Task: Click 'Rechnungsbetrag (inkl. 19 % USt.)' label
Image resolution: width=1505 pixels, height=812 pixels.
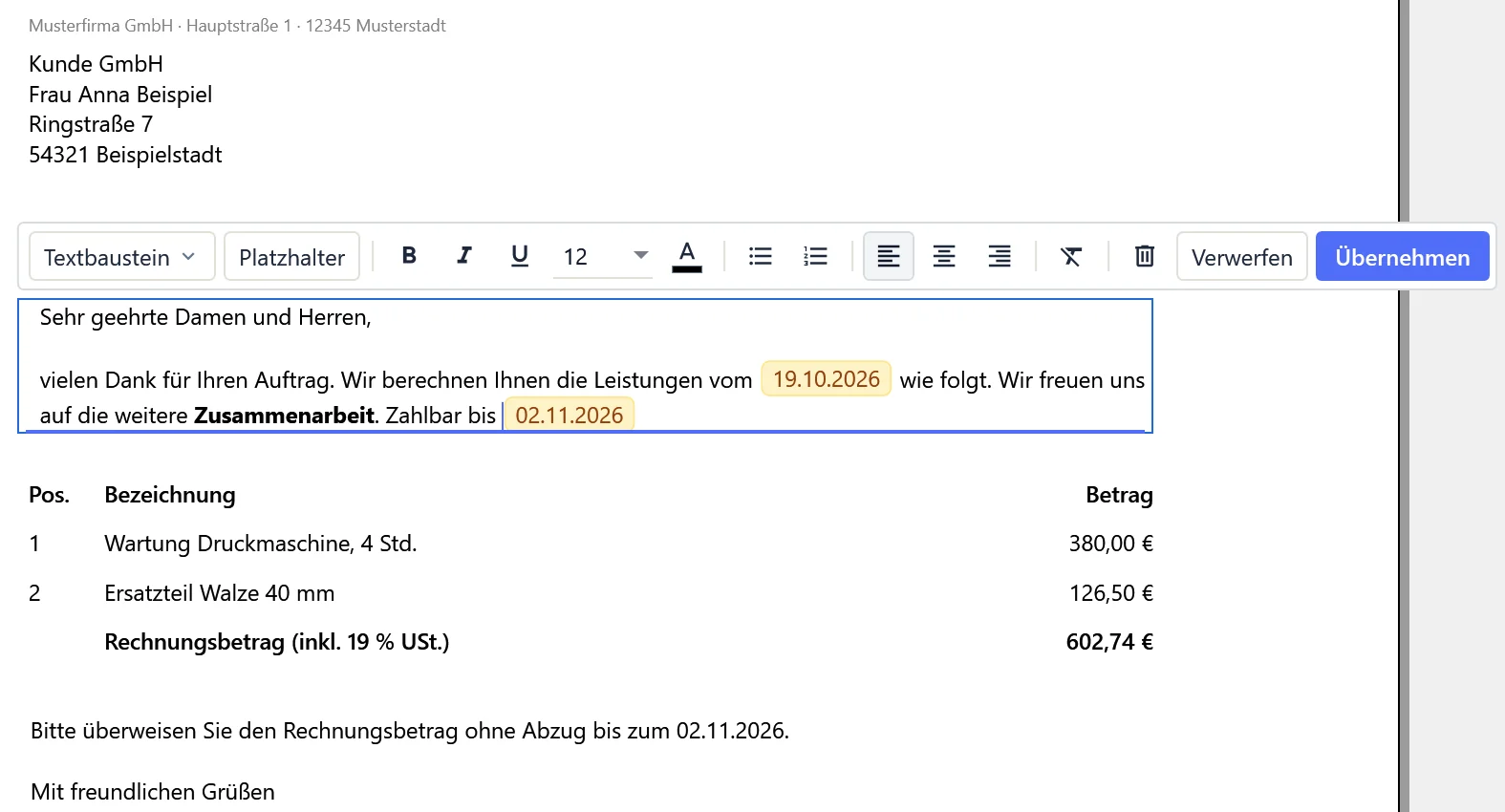Action: (277, 642)
